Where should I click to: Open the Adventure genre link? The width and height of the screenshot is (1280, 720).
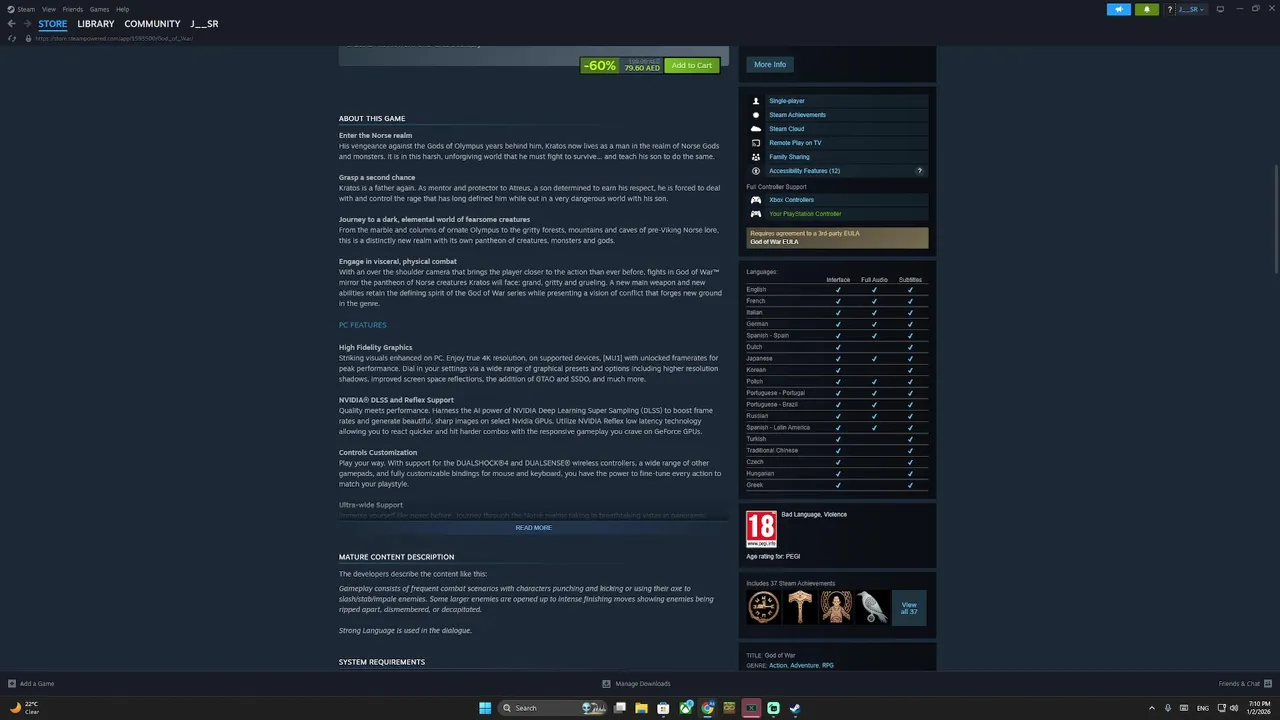[x=804, y=665]
